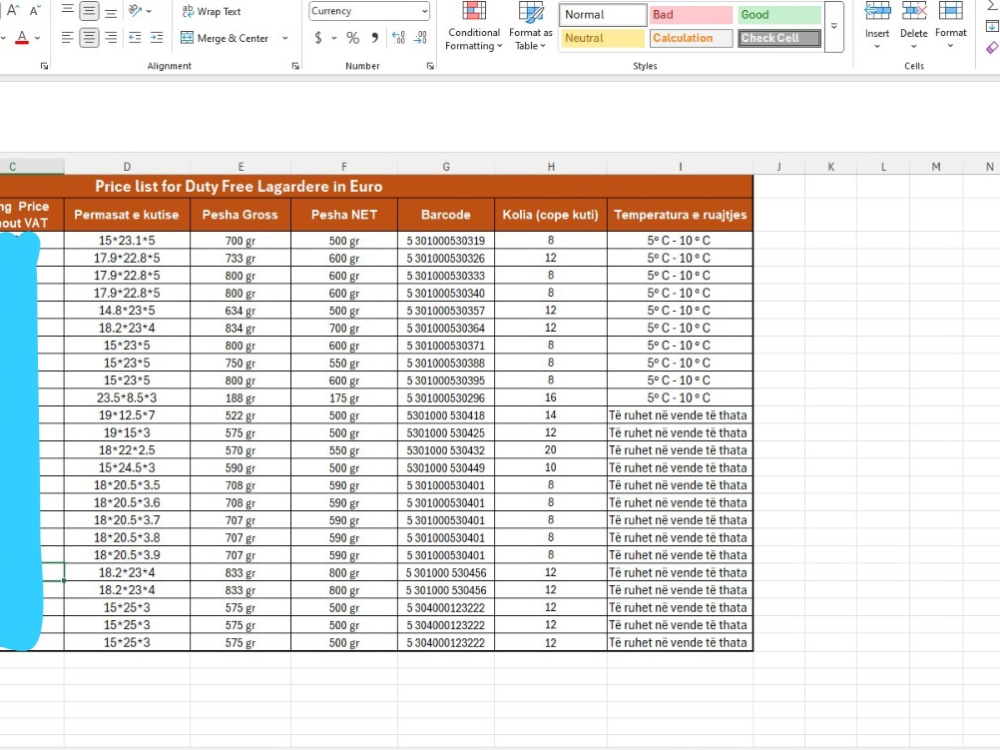
Task: Click the Orientation text angle icon
Action: (x=135, y=11)
